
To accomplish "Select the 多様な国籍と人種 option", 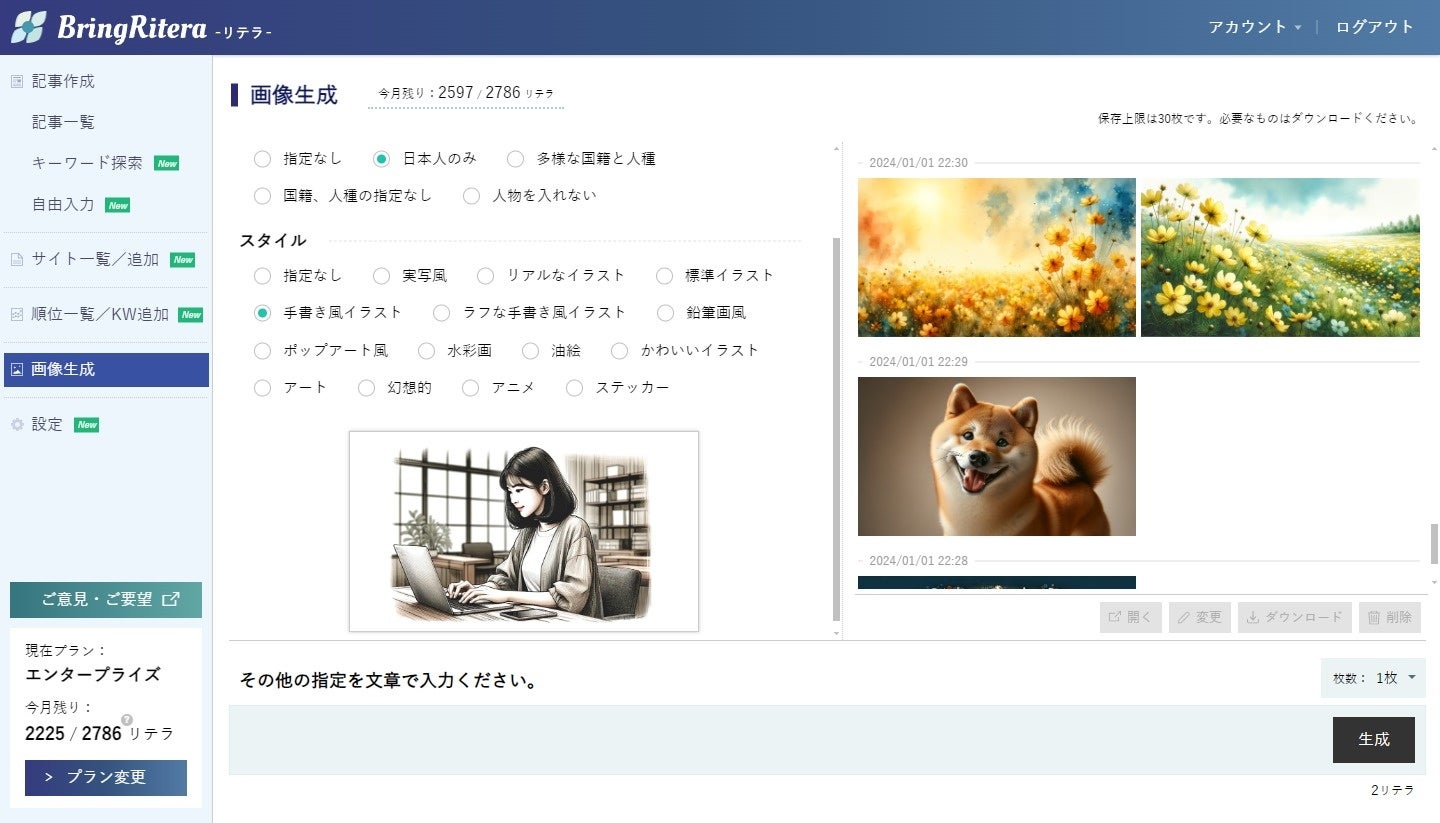I will (x=515, y=159).
